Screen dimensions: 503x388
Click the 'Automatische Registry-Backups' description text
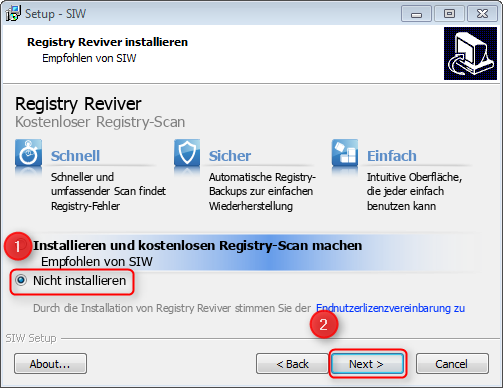262,191
